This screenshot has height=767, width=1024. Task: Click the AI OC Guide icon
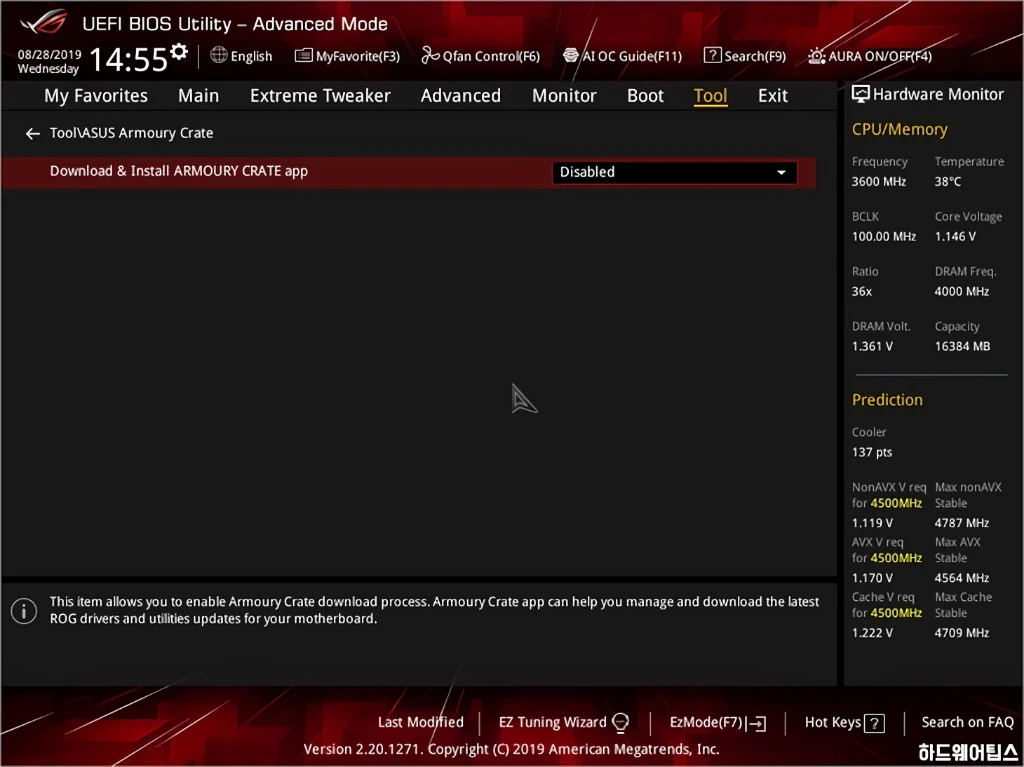[571, 55]
